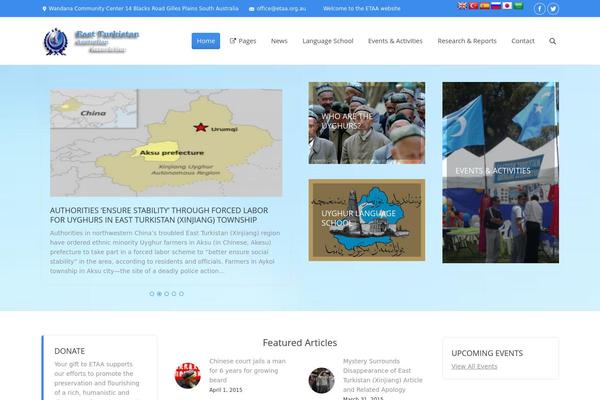The width and height of the screenshot is (600, 400).
Task: Click the Welcome to the ETAA website text
Action: [362, 8]
